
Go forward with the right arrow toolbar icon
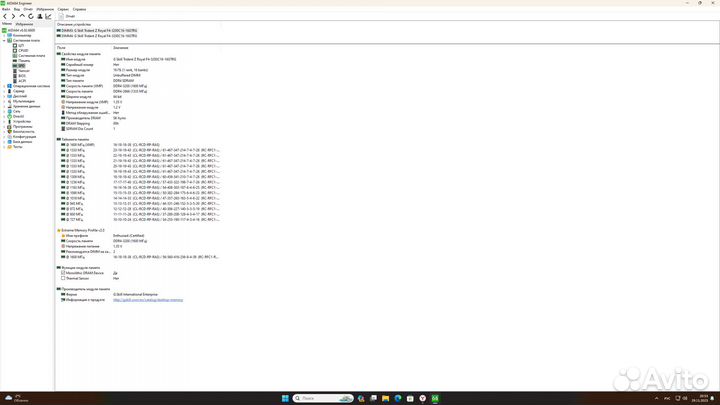pyautogui.click(x=13, y=16)
